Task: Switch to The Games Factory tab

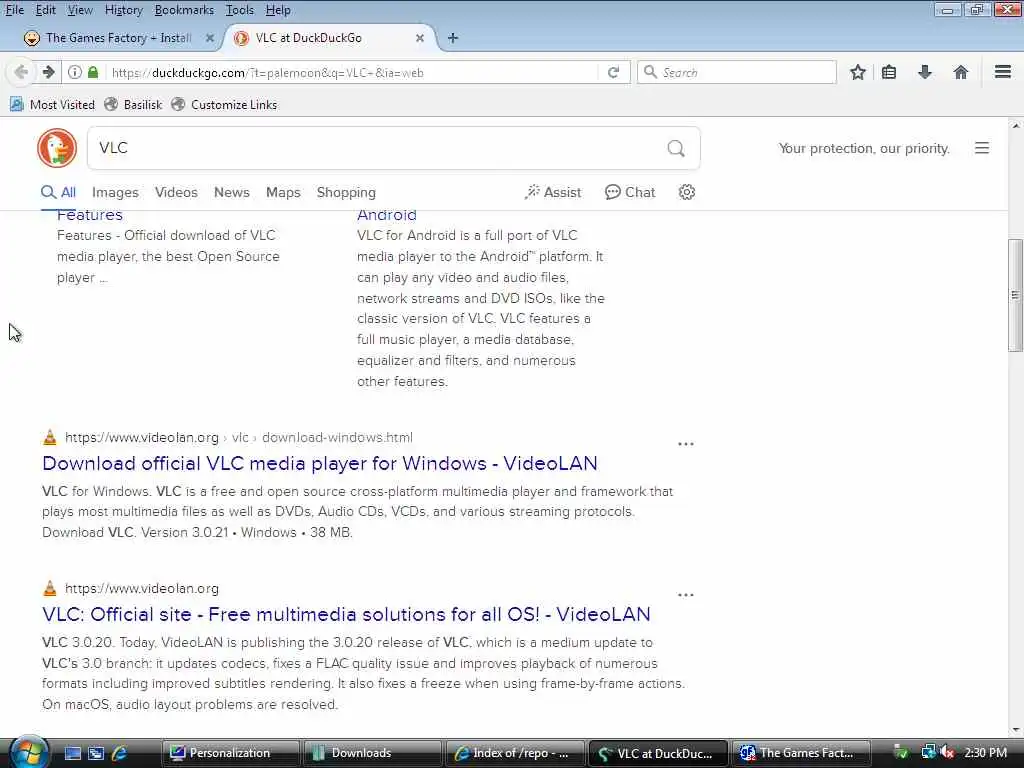Action: [118, 38]
